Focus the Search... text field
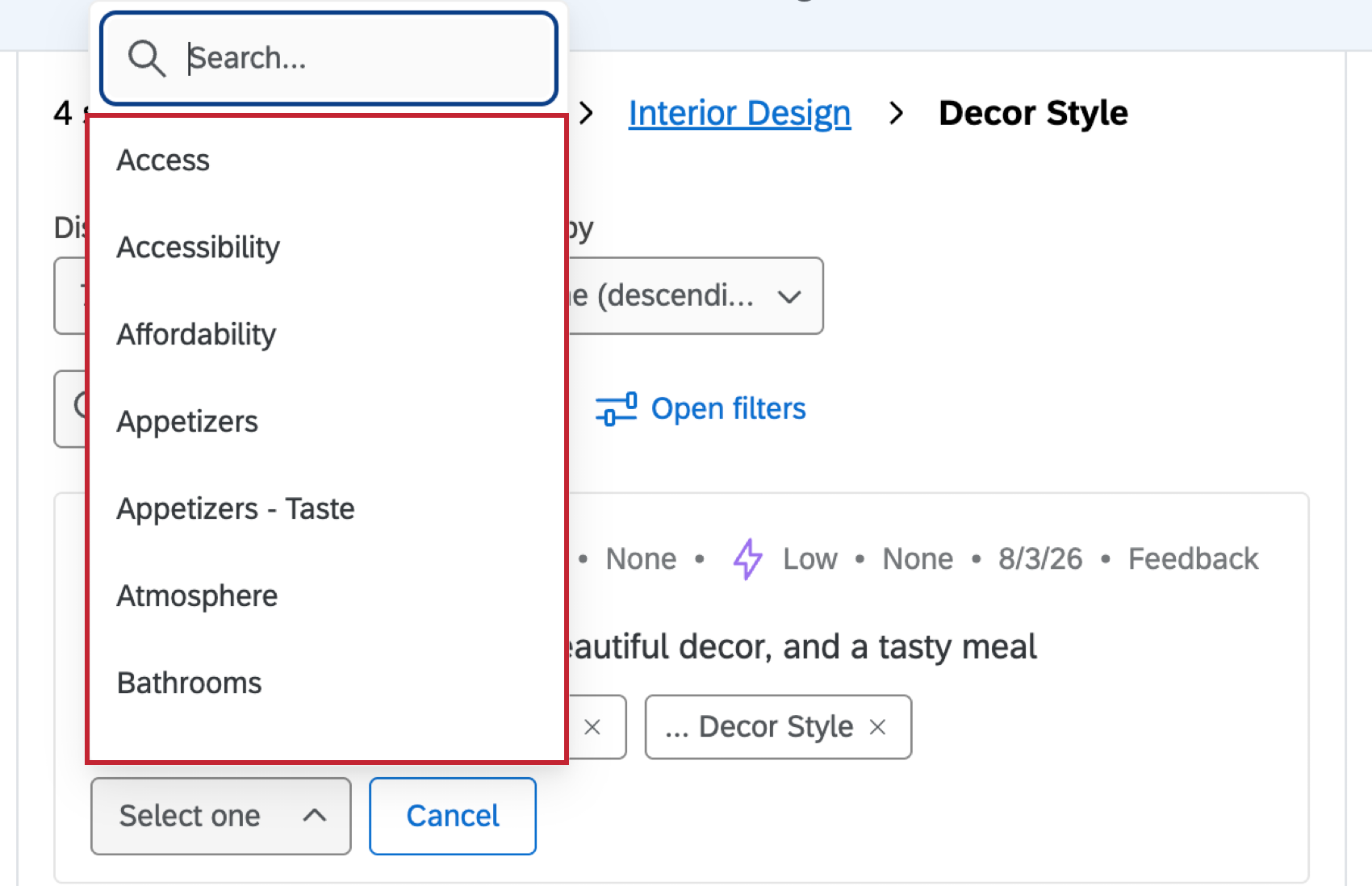 tap(329, 58)
